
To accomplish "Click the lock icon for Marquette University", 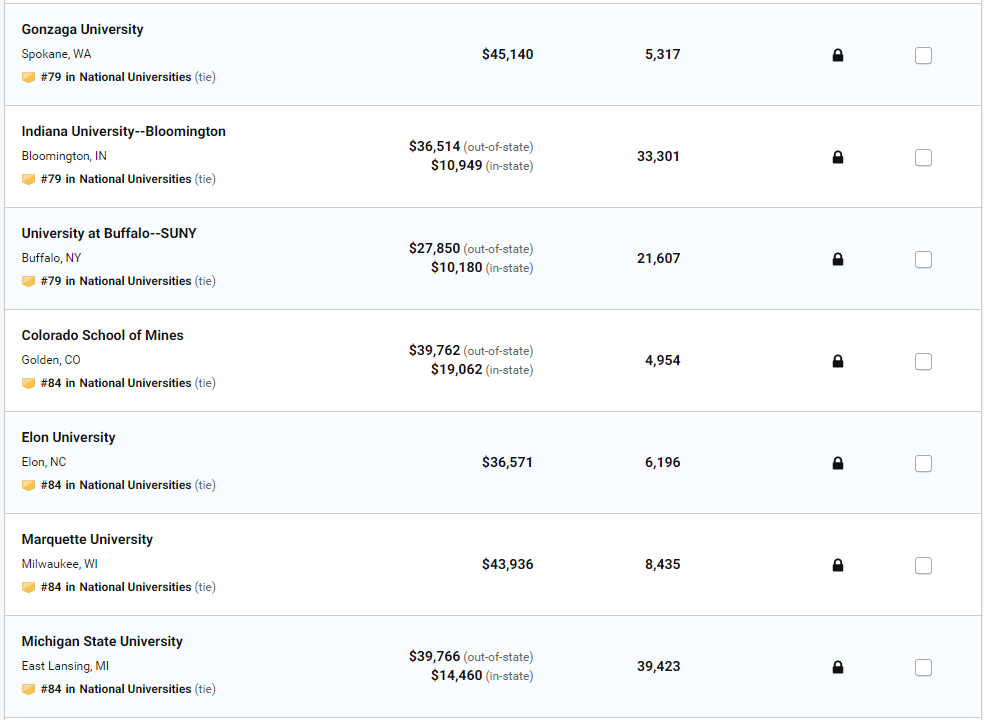I will pyautogui.click(x=838, y=565).
